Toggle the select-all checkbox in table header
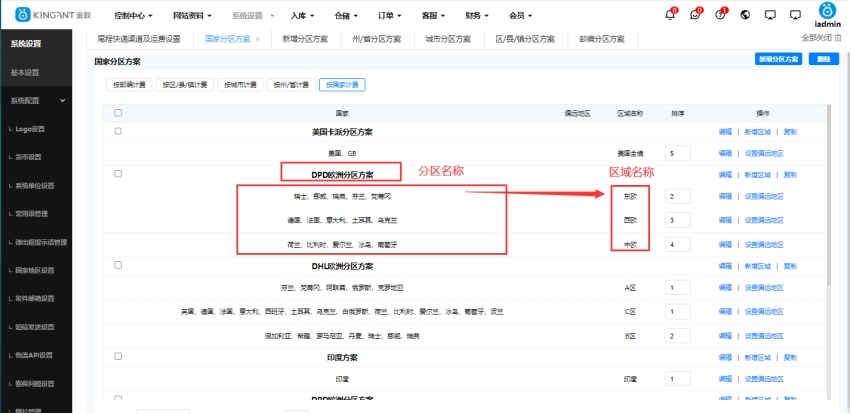This screenshot has width=851, height=414. [x=118, y=113]
